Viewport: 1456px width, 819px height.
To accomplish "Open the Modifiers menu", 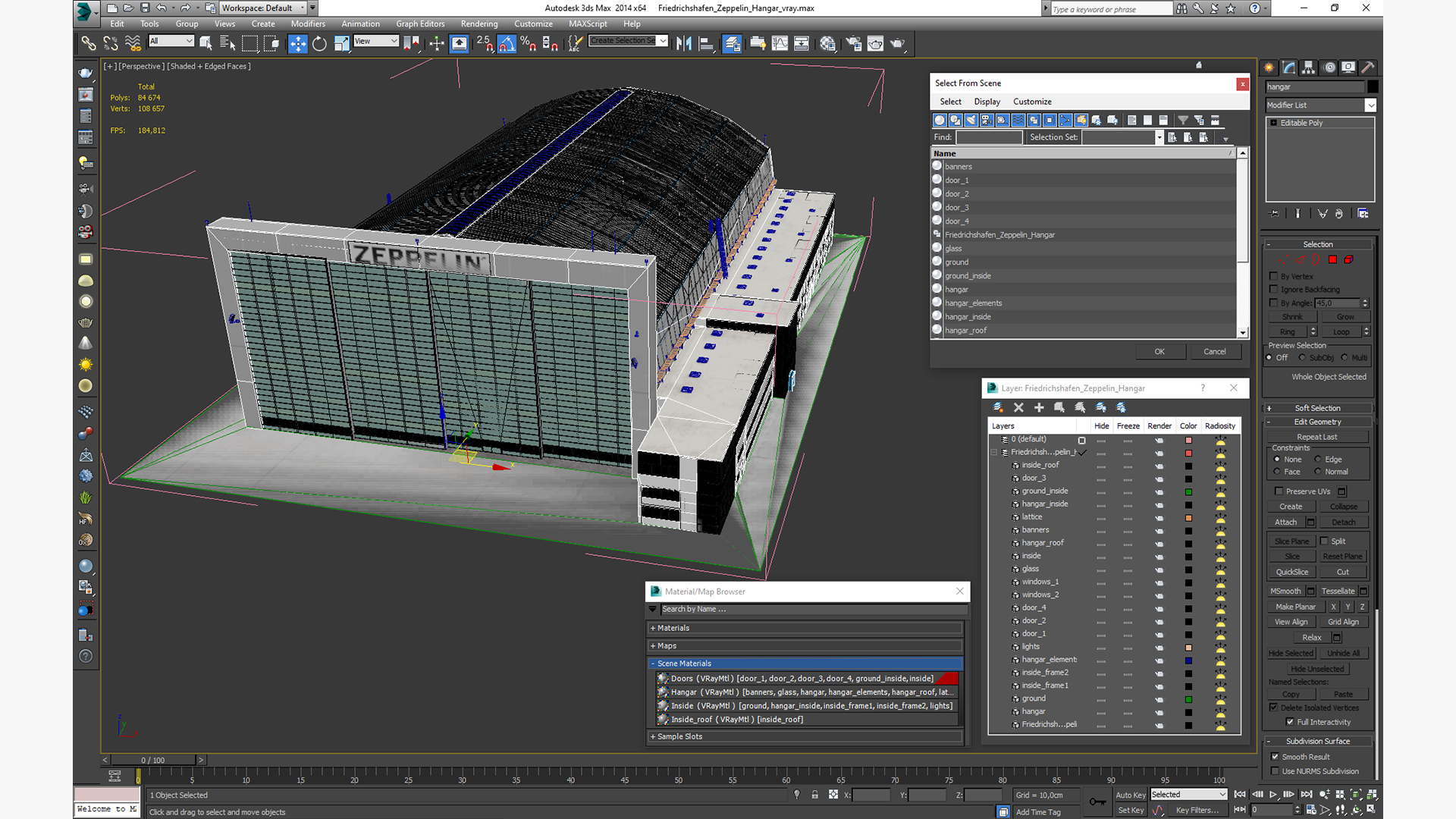I will (308, 24).
